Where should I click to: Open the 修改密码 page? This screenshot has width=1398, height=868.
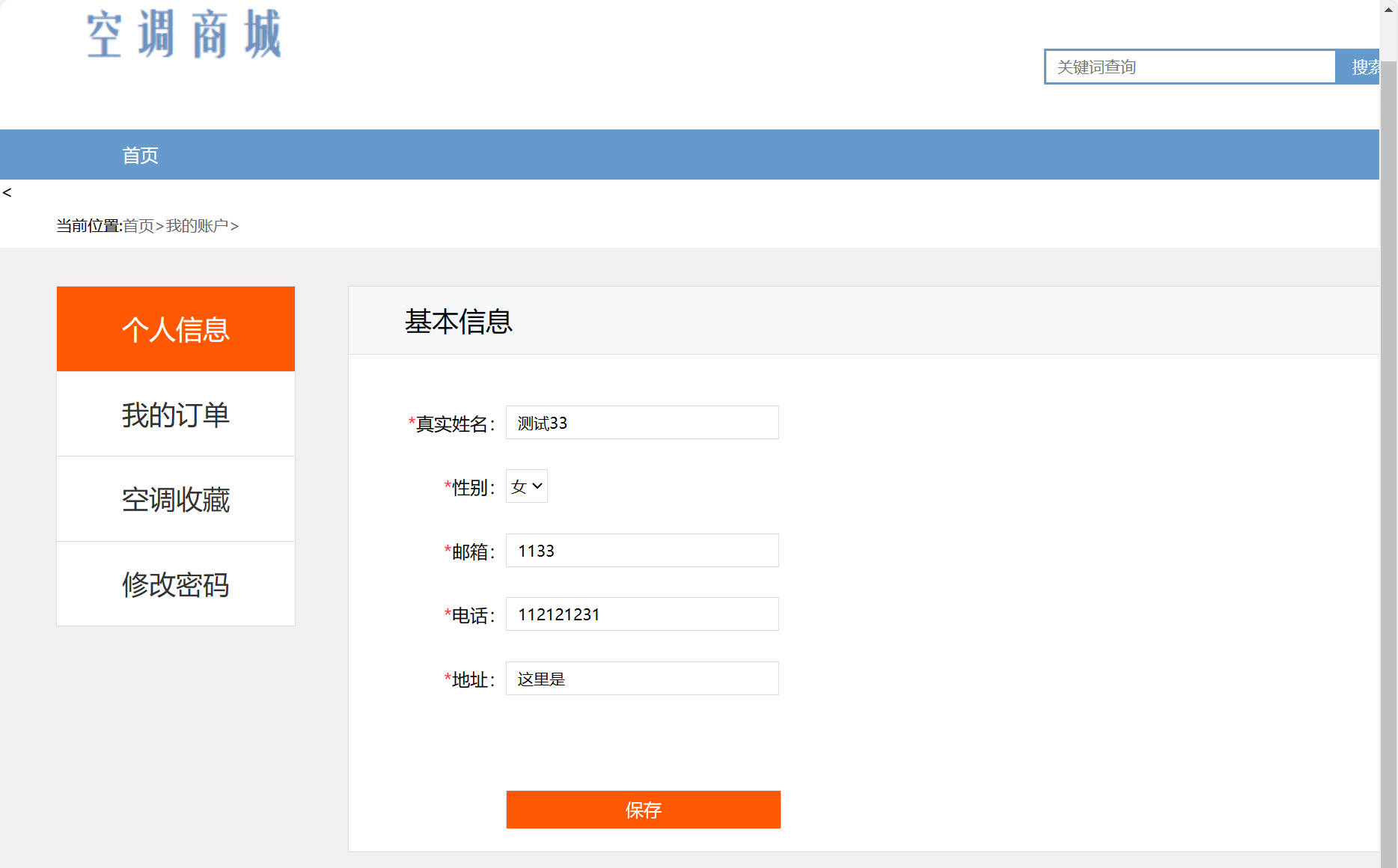click(175, 584)
